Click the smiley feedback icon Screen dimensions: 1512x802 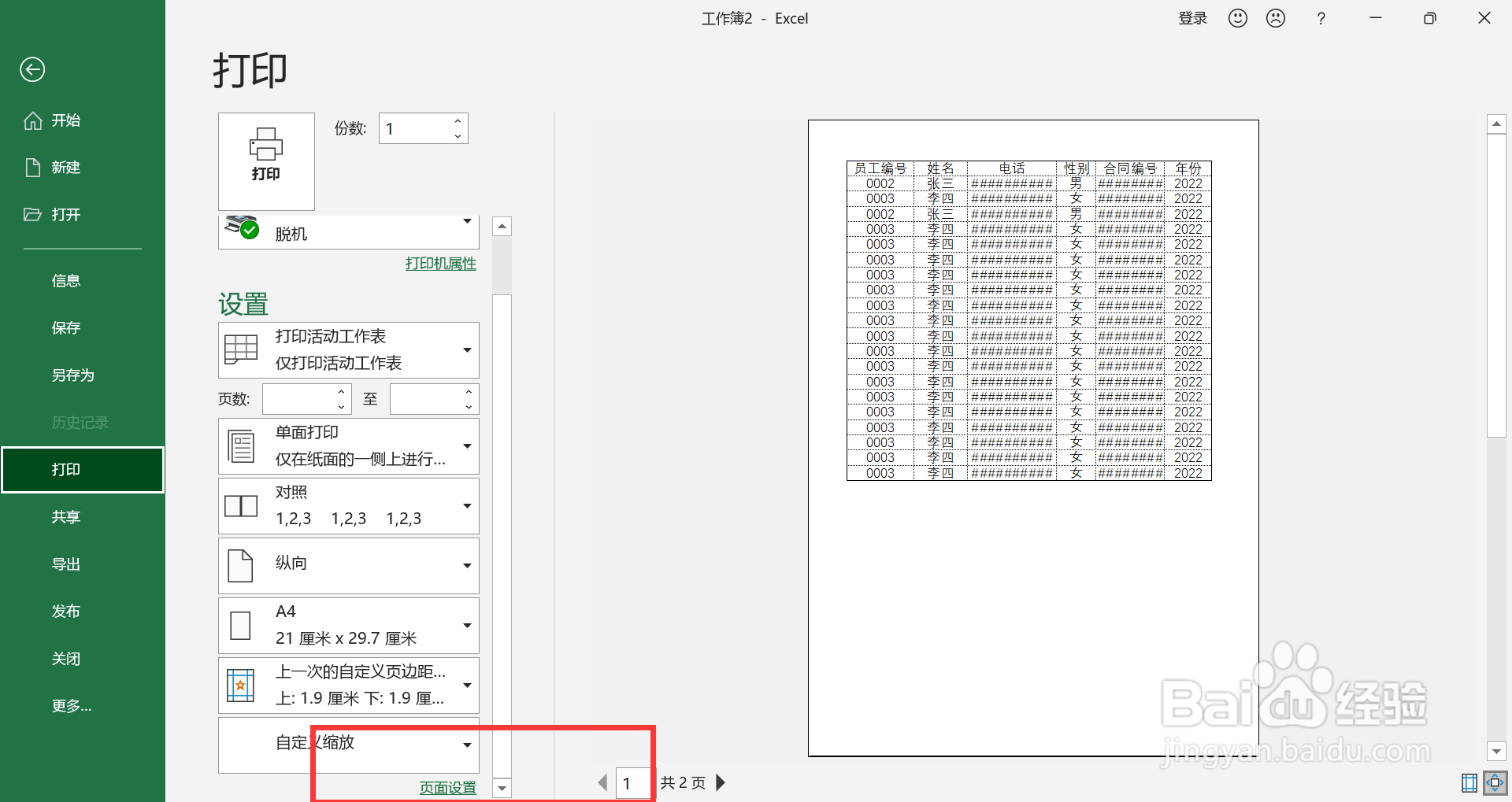pos(1238,18)
